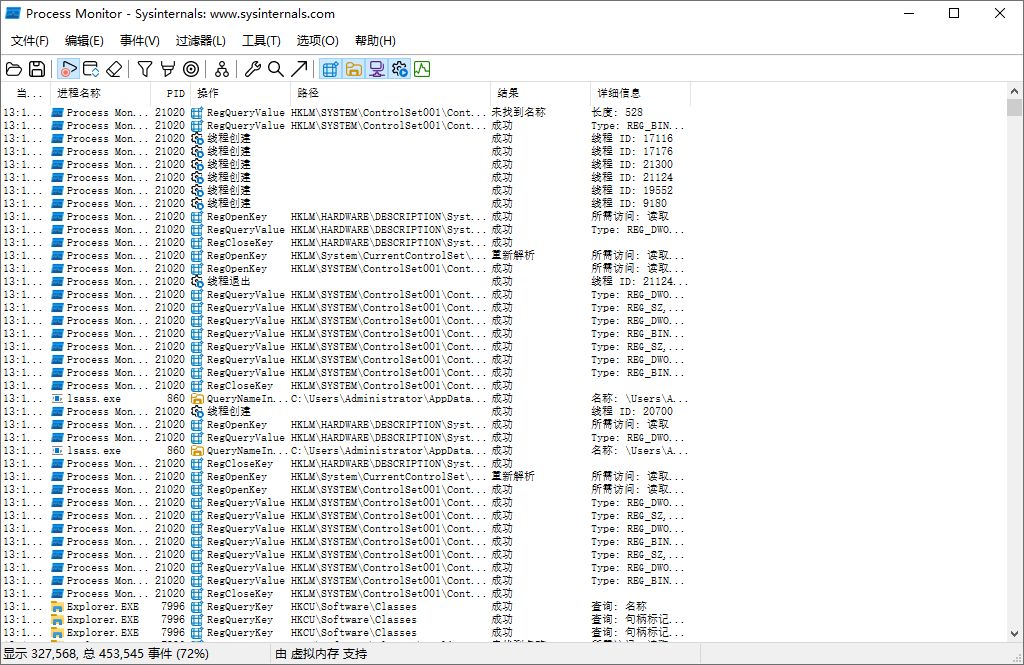Select the row with 线程 ID: 9180
The width and height of the screenshot is (1024, 665).
point(346,204)
